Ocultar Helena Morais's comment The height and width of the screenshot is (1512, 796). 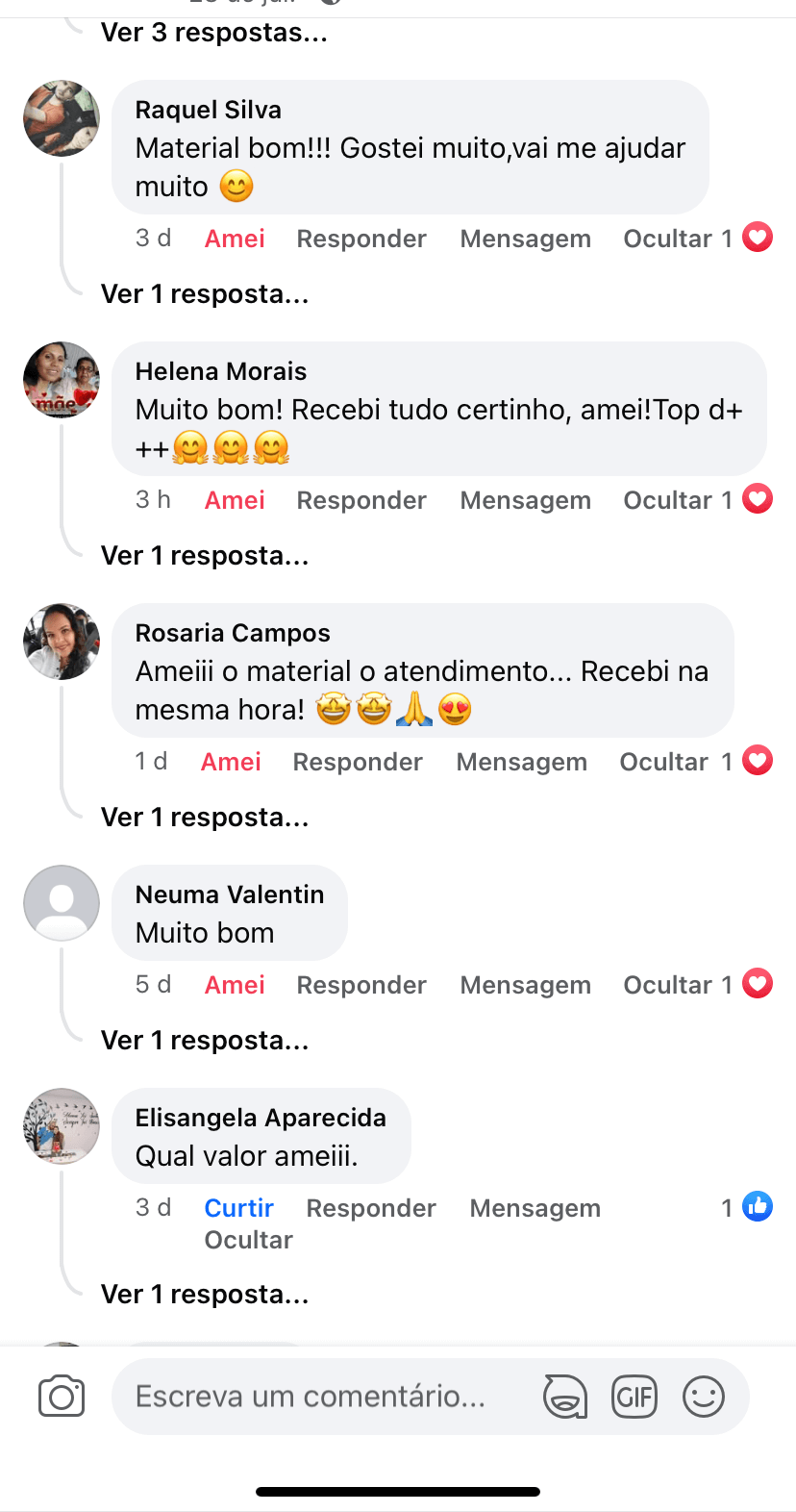[x=677, y=499]
